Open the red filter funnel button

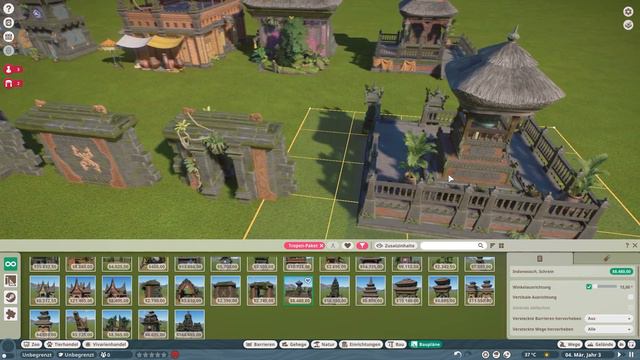(362, 245)
